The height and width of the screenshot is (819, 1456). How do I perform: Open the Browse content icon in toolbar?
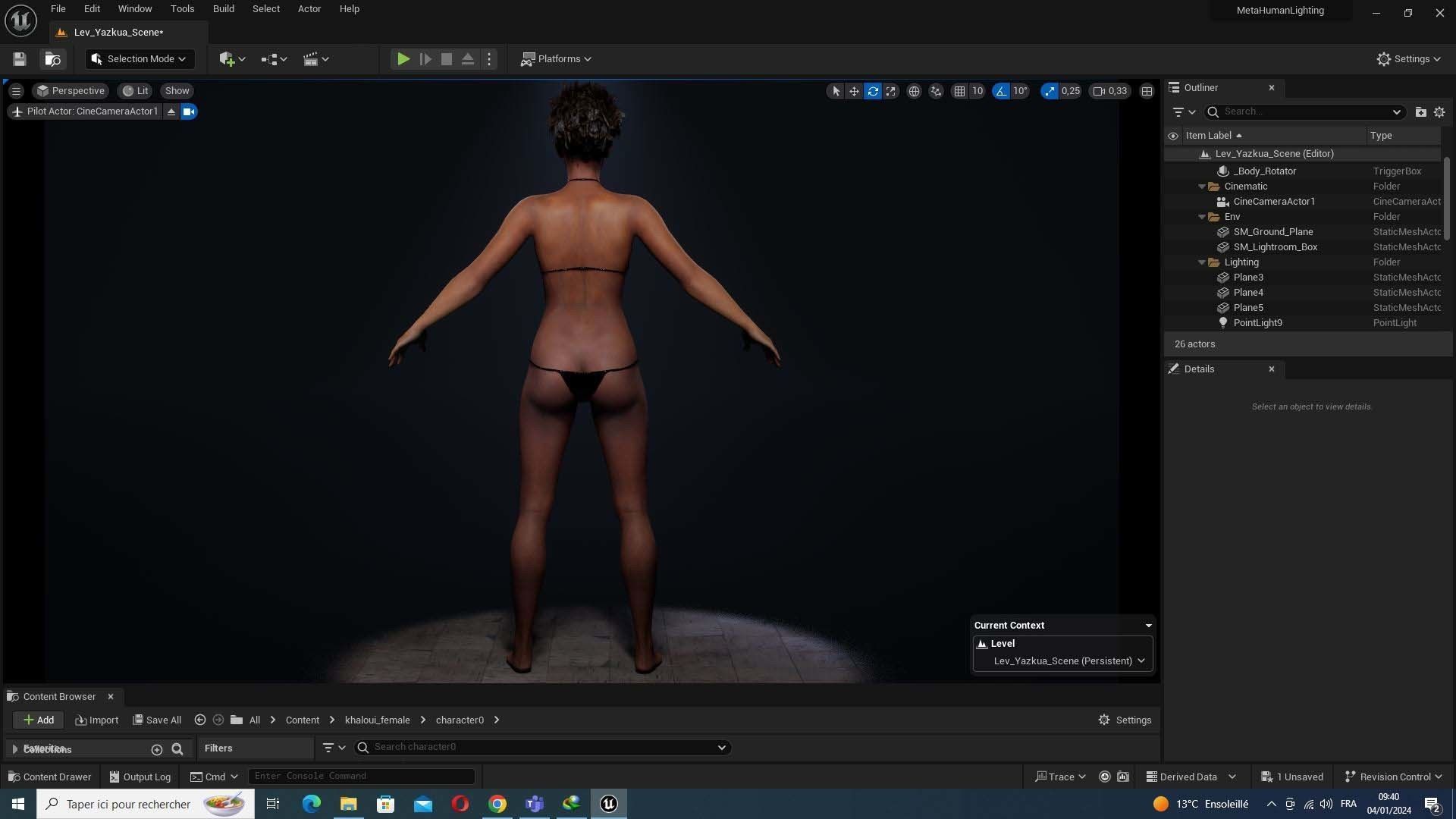(x=52, y=59)
